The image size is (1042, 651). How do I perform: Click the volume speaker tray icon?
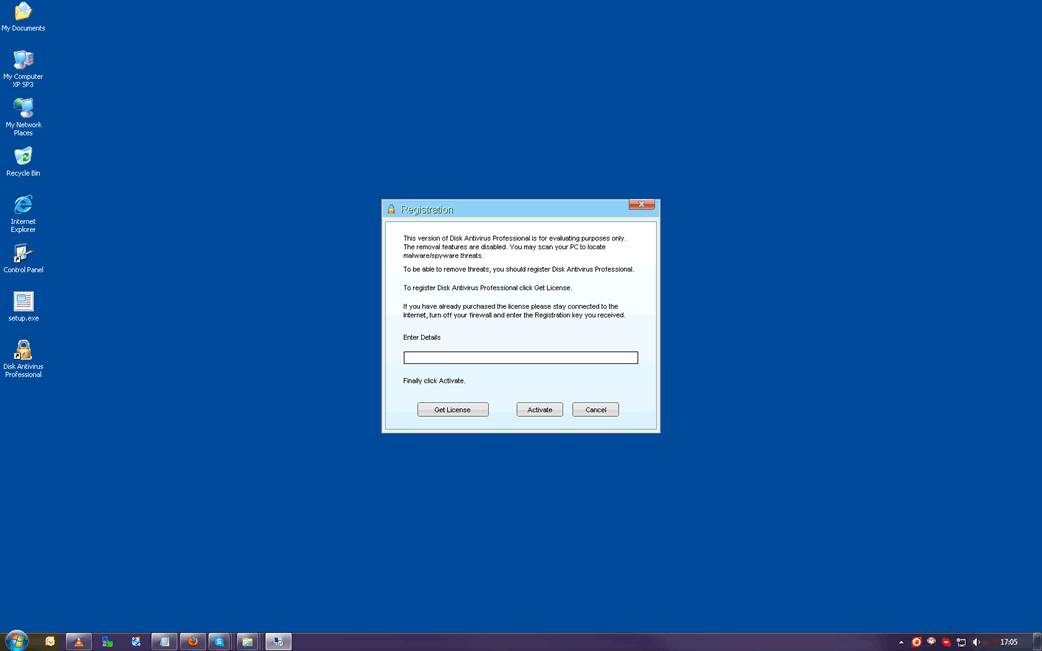976,642
